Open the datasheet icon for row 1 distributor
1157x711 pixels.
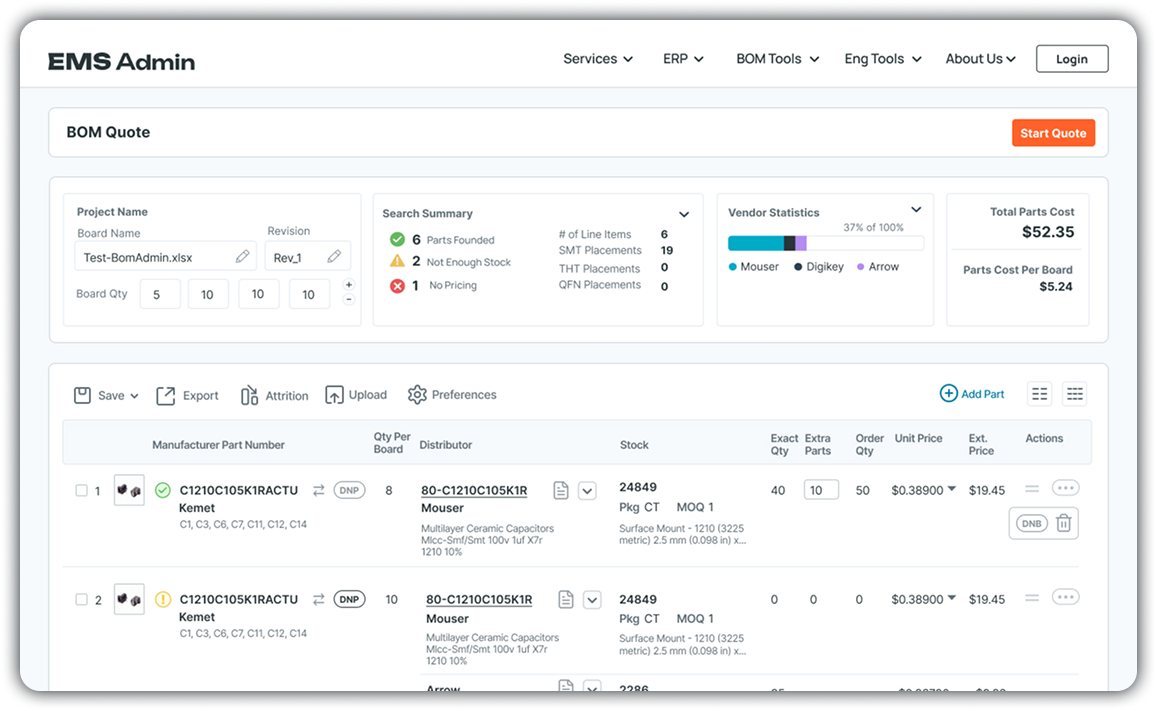[x=561, y=491]
